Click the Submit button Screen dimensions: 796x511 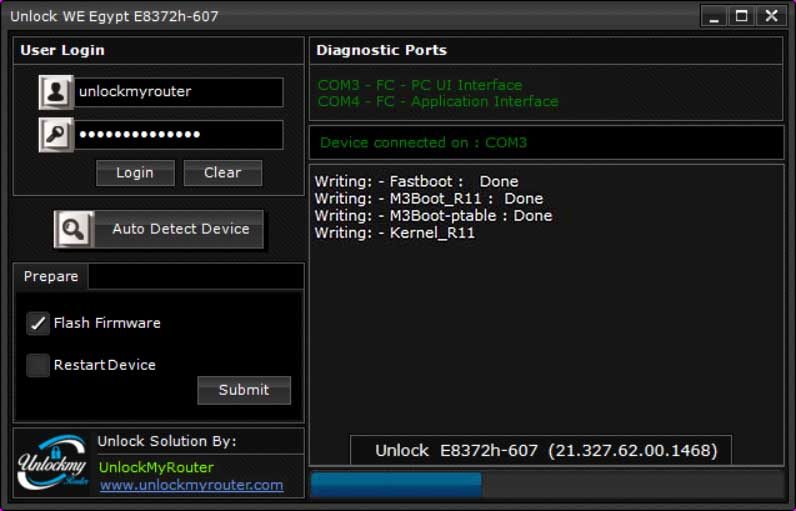click(243, 390)
